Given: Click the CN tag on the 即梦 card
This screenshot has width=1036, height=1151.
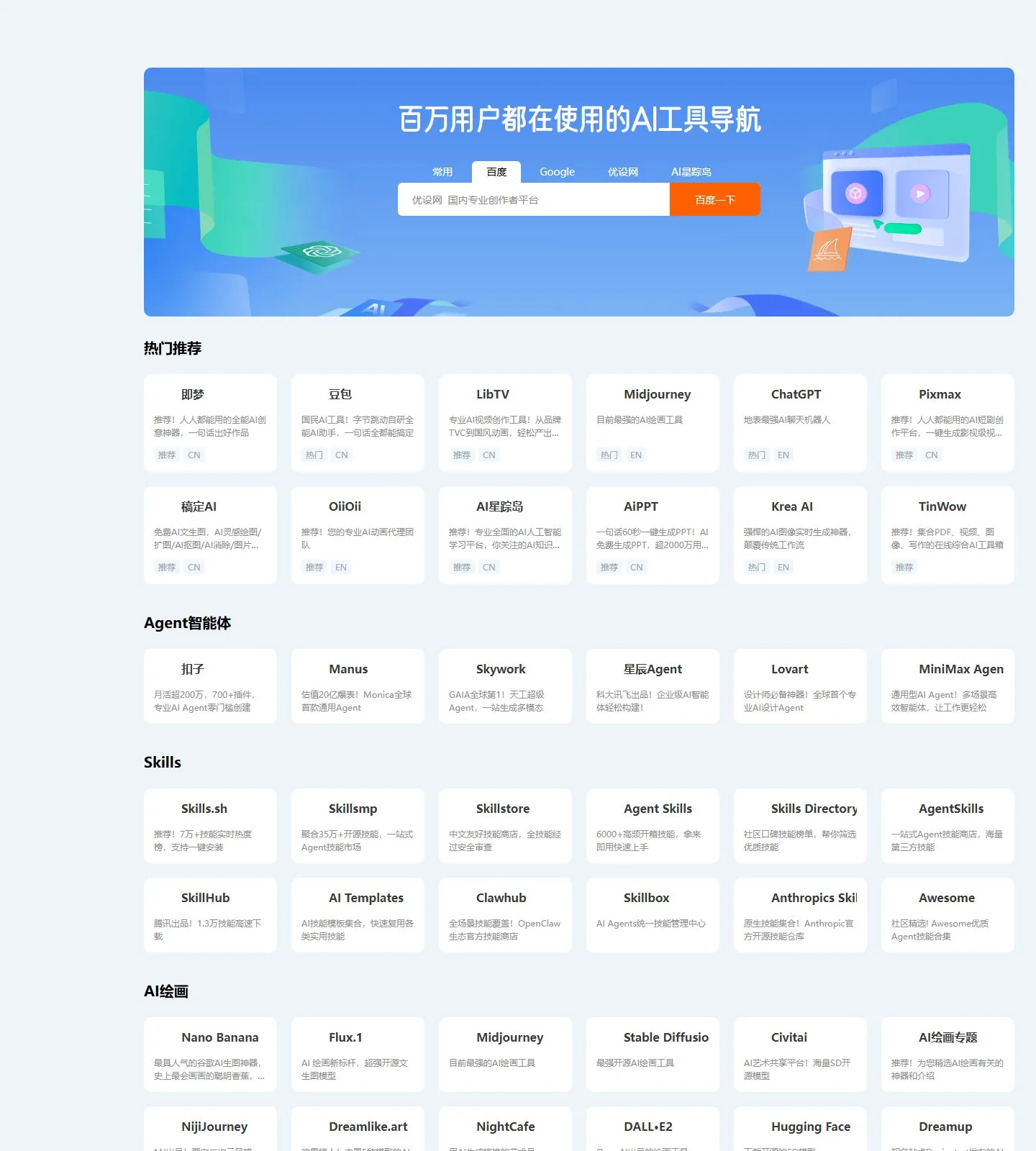Looking at the screenshot, I should coord(194,455).
